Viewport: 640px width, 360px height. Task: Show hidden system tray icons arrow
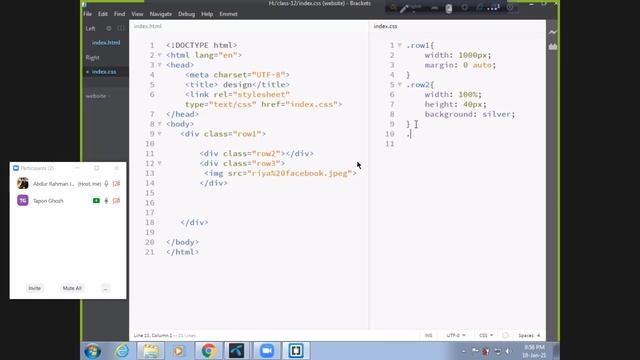click(x=463, y=351)
